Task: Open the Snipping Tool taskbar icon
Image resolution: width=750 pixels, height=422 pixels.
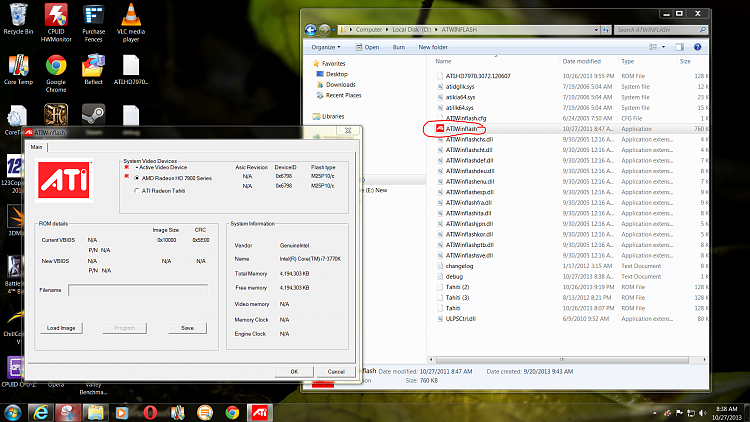Action: [68, 412]
